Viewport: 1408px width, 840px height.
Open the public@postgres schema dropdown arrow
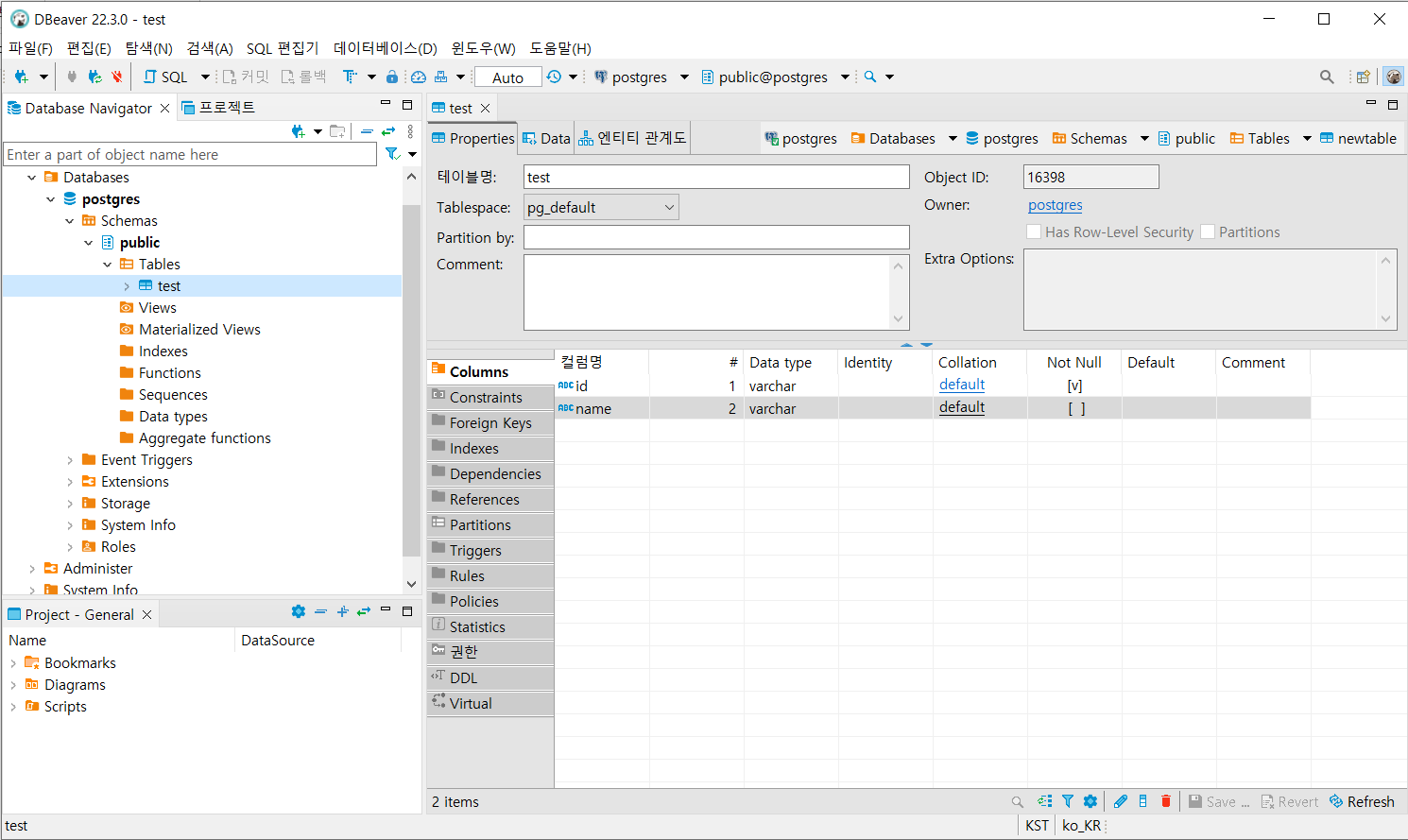(x=845, y=77)
